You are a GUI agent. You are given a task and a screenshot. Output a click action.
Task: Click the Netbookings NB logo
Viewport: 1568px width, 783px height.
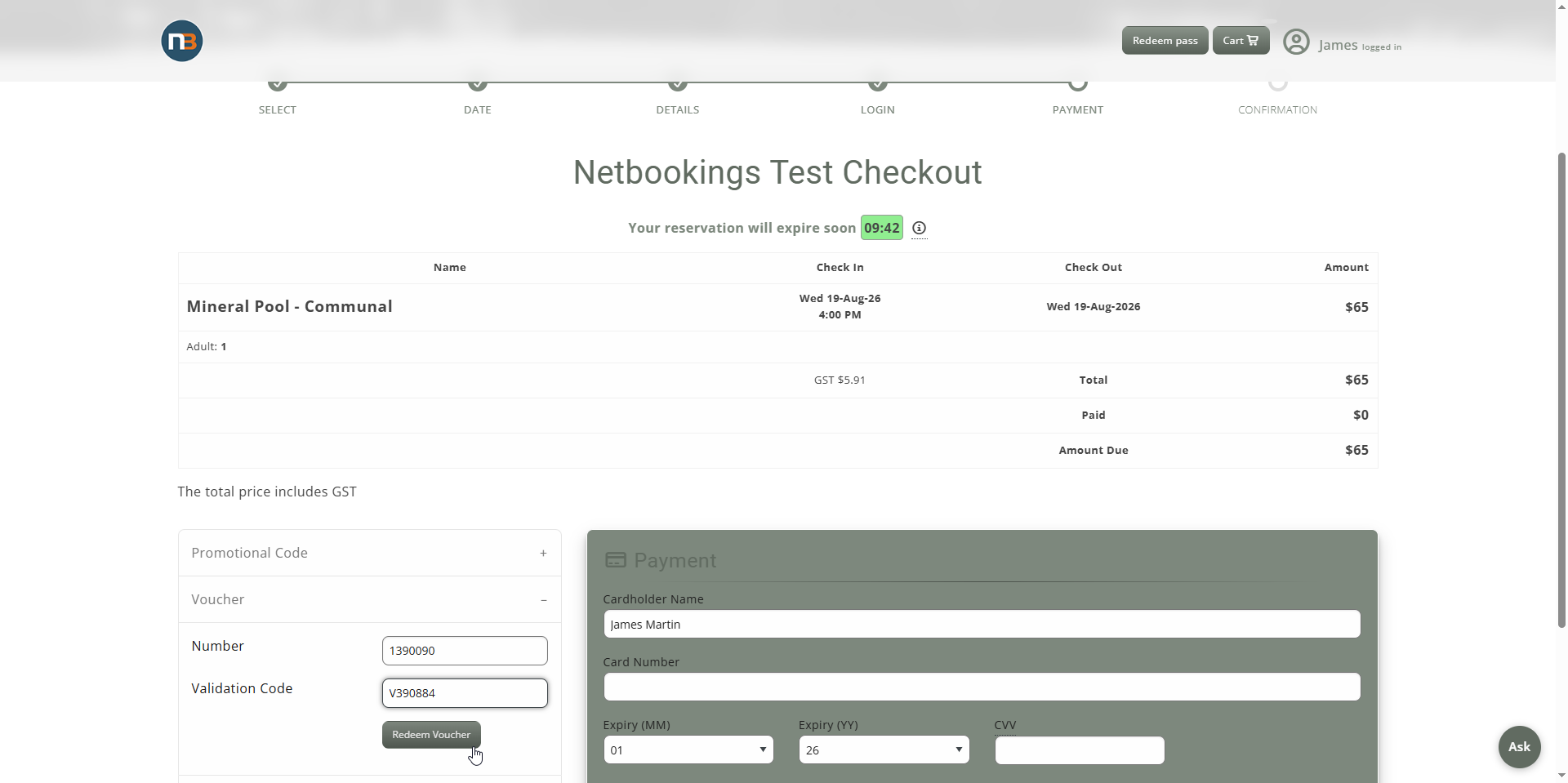point(181,41)
